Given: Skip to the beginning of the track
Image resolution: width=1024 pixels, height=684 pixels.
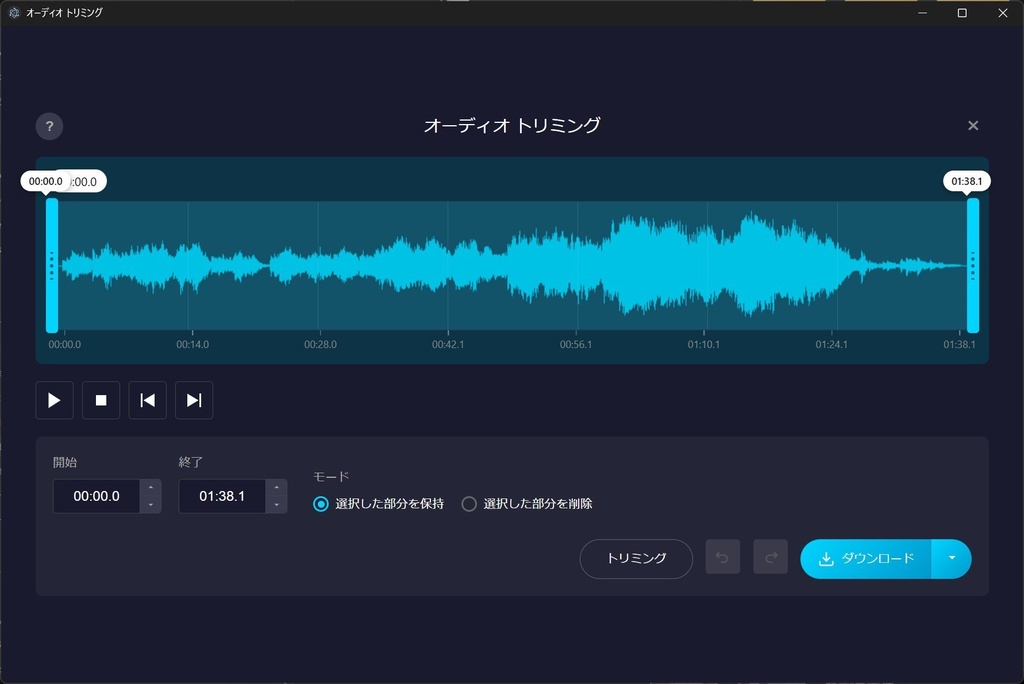Looking at the screenshot, I should (x=147, y=400).
